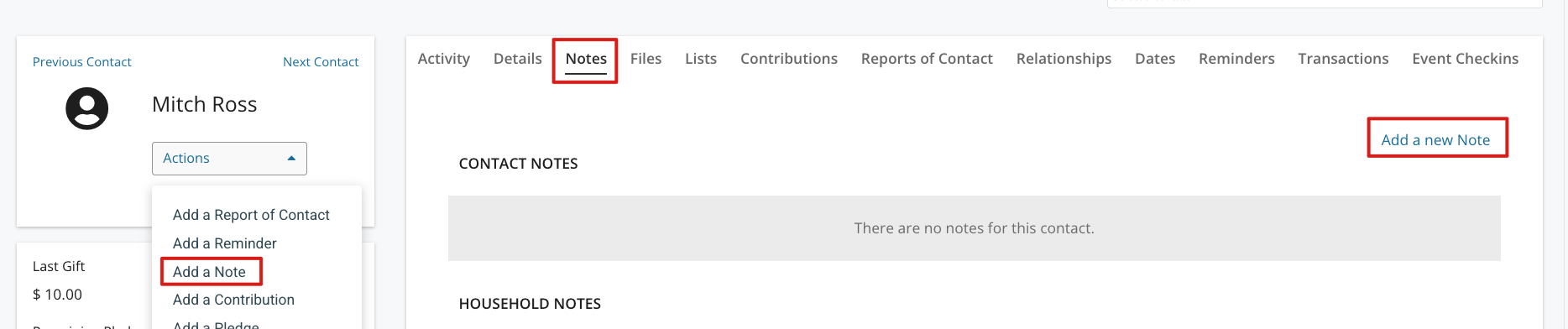The width and height of the screenshot is (1568, 329).
Task: Open the Relationships tab
Action: point(1064,59)
